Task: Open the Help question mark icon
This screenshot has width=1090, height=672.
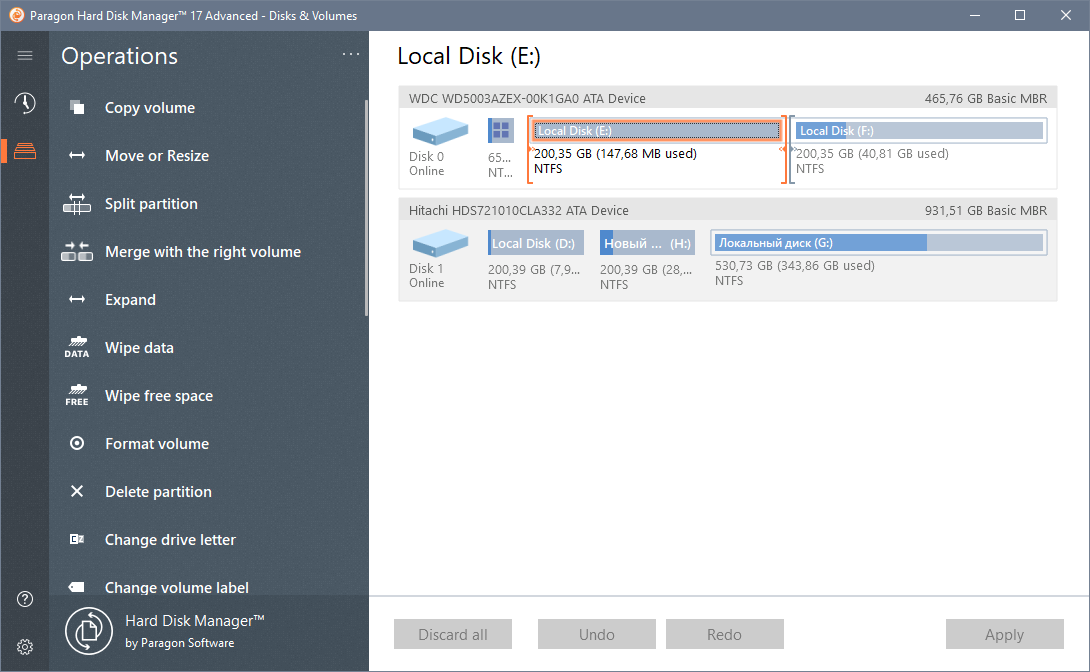Action: [25, 599]
